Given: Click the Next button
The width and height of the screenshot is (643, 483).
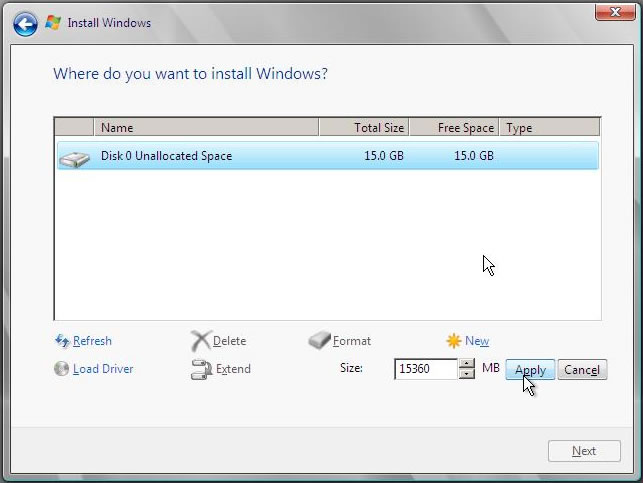Looking at the screenshot, I should pyautogui.click(x=583, y=451).
